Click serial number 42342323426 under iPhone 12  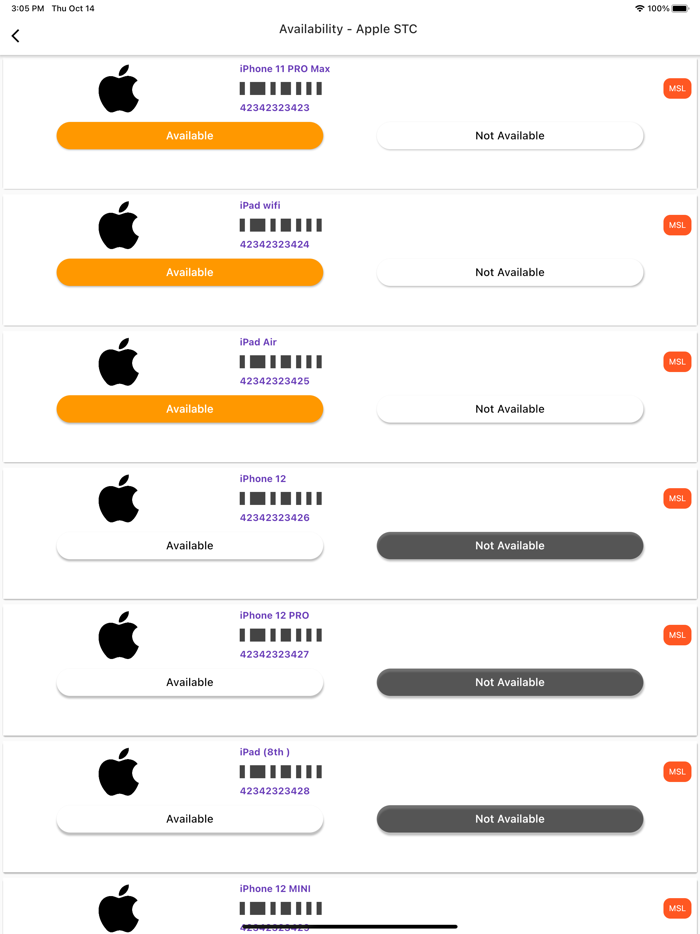point(274,518)
